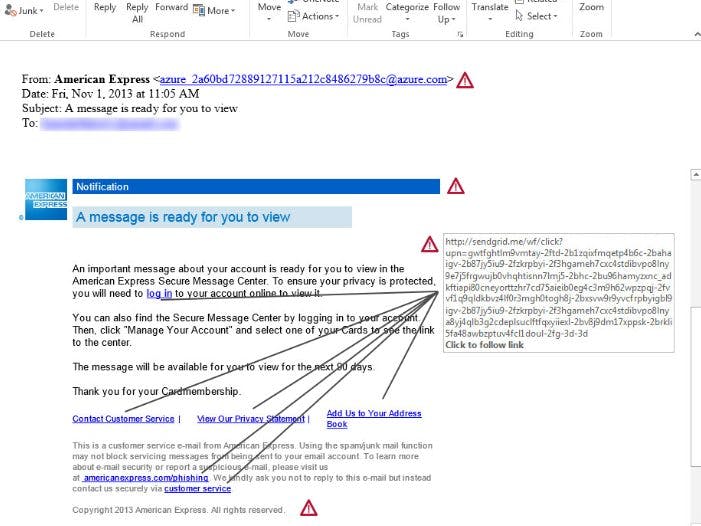Viewport: 701px width, 526px height.
Task: Click the sender azure.com email address
Action: pos(303,80)
